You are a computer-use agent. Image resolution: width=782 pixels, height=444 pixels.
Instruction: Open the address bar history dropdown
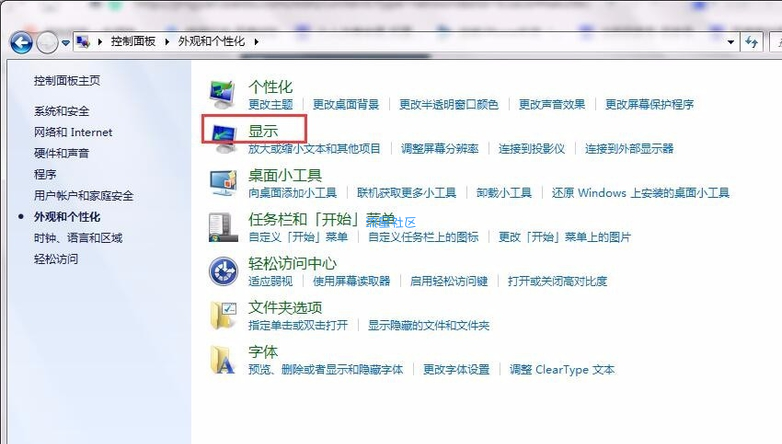731,42
